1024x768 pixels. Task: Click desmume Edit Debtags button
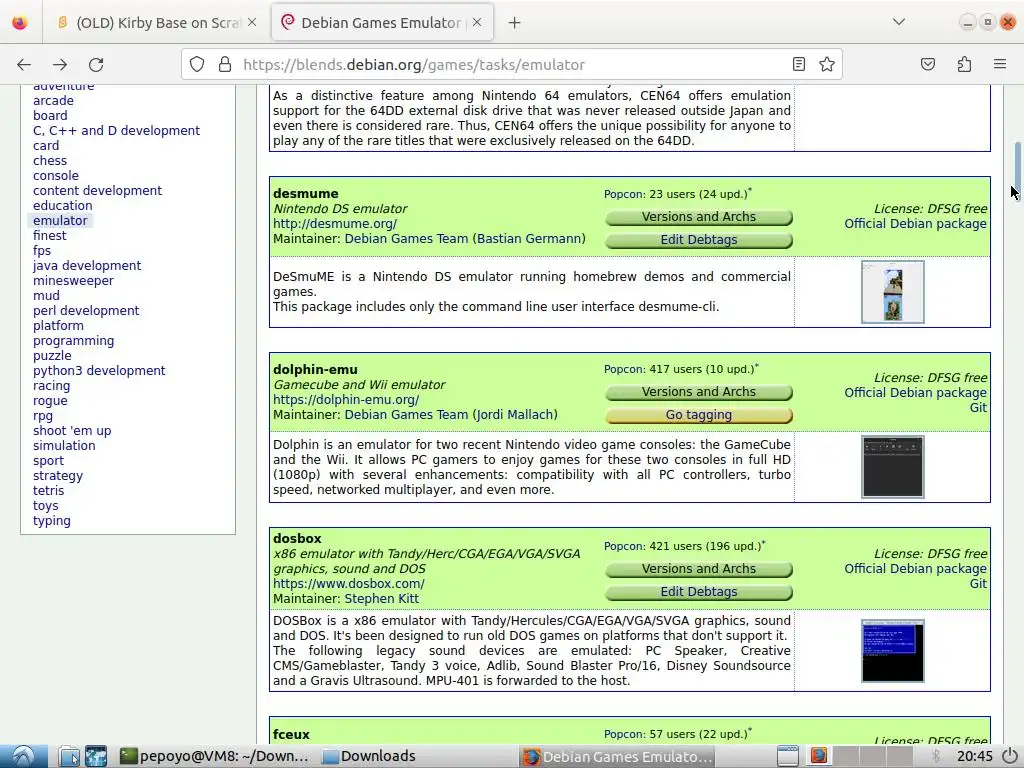click(x=699, y=240)
